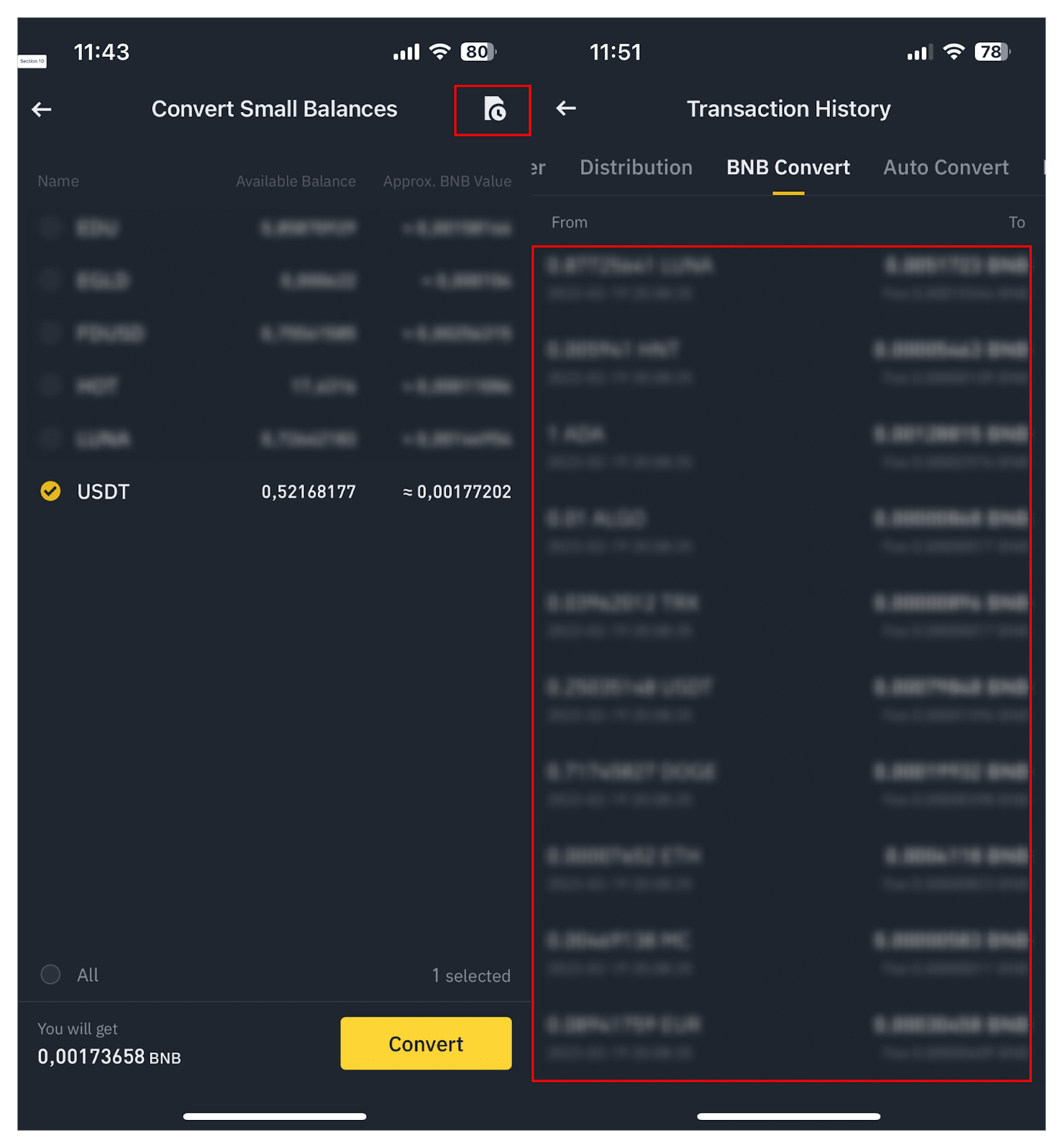1063x1148 pixels.
Task: Uncheck the USDT selection checkbox
Action: point(50,491)
